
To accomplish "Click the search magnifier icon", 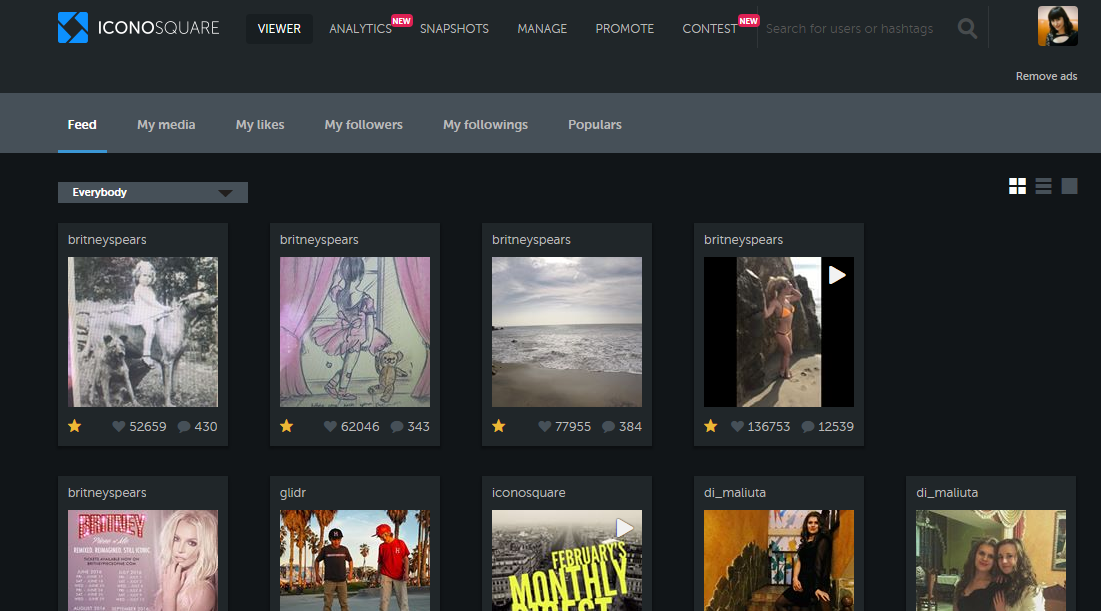I will coord(967,29).
